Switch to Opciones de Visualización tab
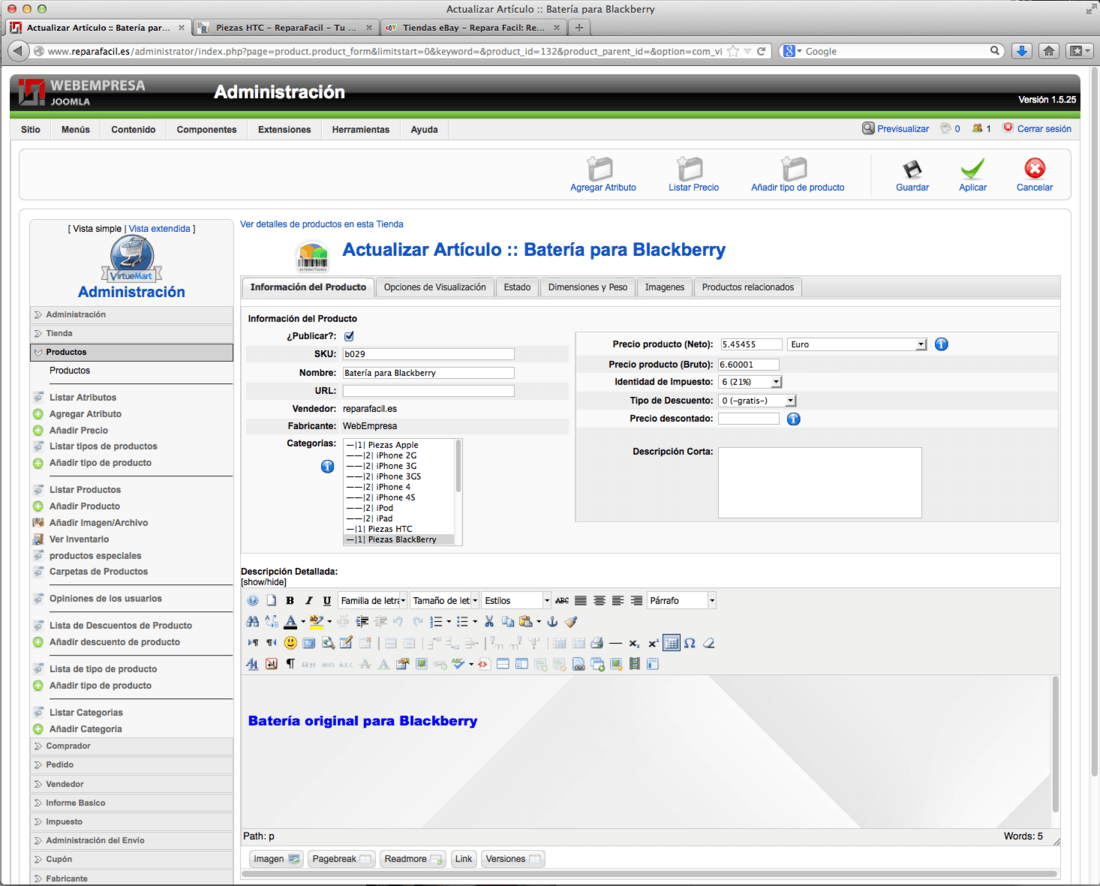This screenshot has height=886, width=1100. click(434, 287)
